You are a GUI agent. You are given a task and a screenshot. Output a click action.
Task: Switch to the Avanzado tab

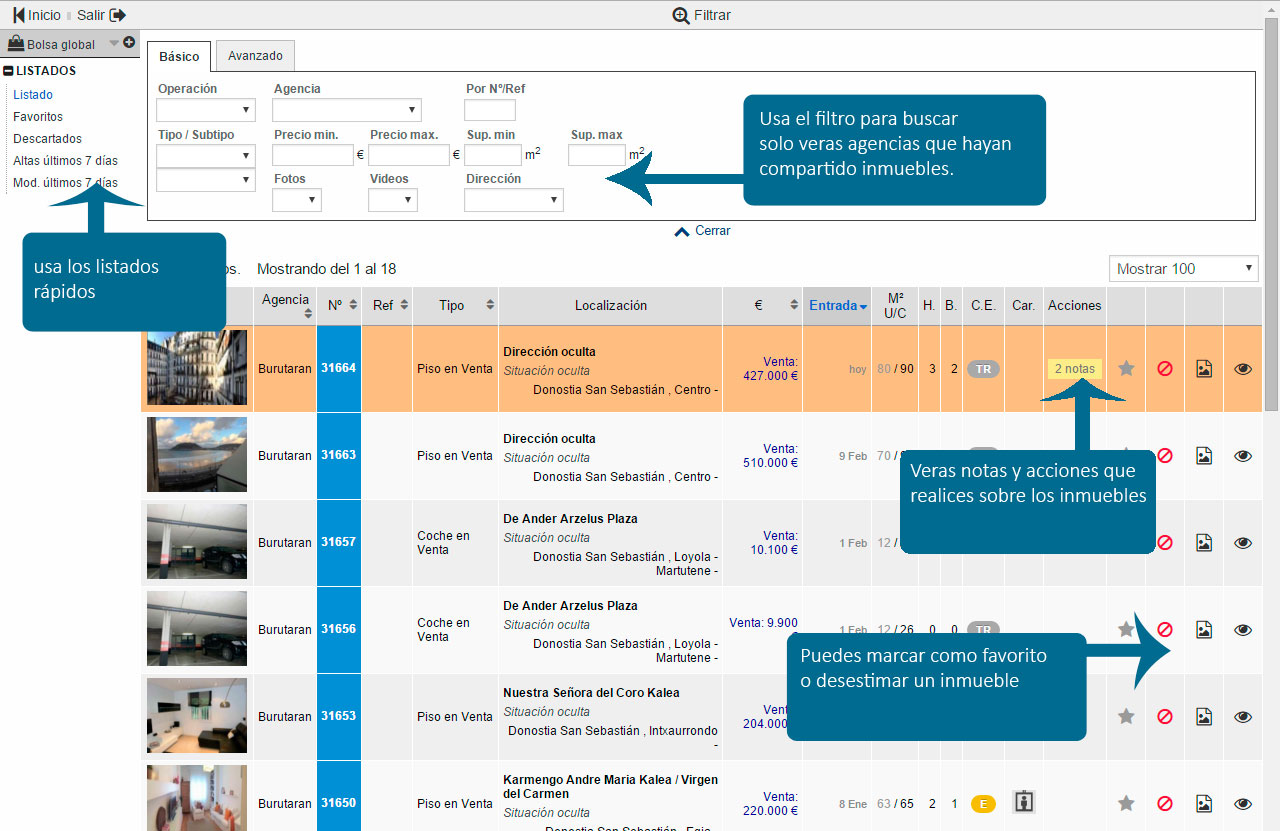pos(255,56)
